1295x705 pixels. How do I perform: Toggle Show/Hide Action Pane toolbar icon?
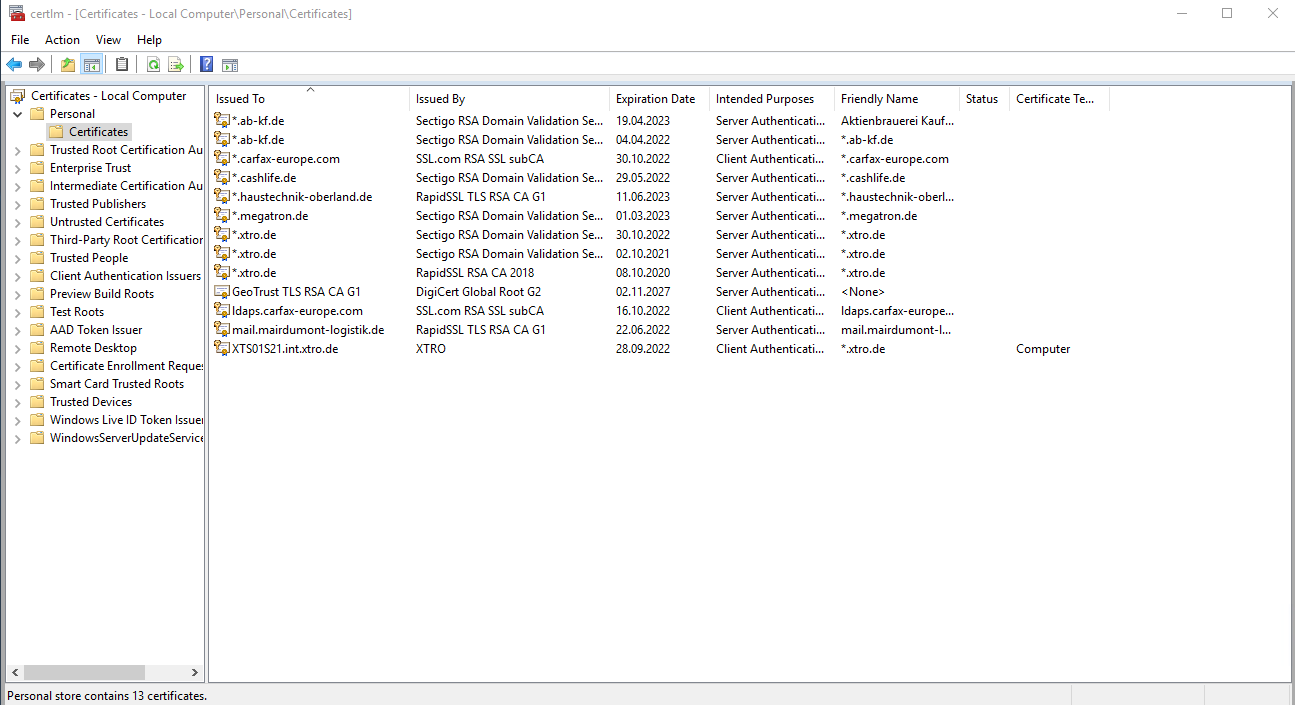pos(230,65)
